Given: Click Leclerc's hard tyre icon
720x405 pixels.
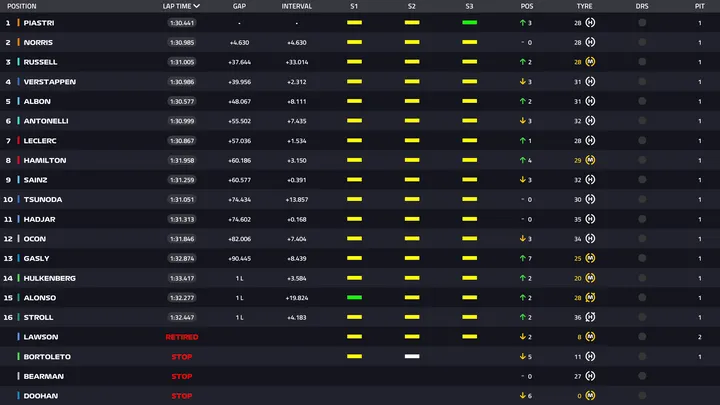Looking at the screenshot, I should tap(590, 141).
